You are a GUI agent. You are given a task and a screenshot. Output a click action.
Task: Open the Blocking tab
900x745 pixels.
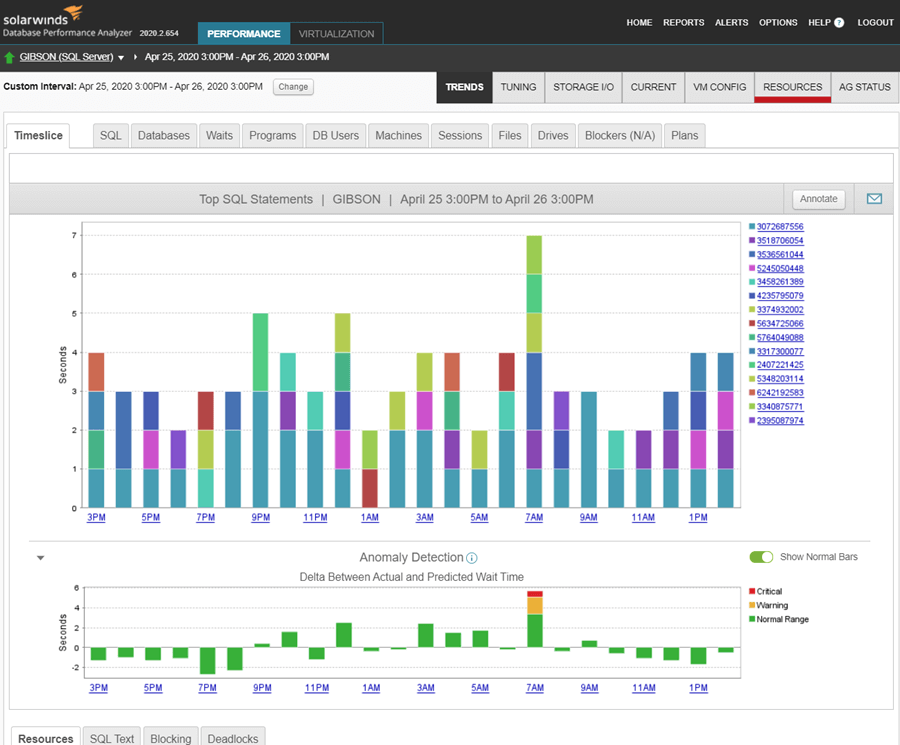click(171, 738)
